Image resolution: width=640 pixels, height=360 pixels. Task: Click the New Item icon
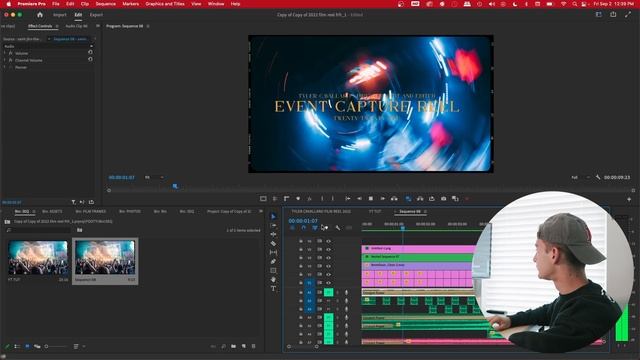point(244,346)
